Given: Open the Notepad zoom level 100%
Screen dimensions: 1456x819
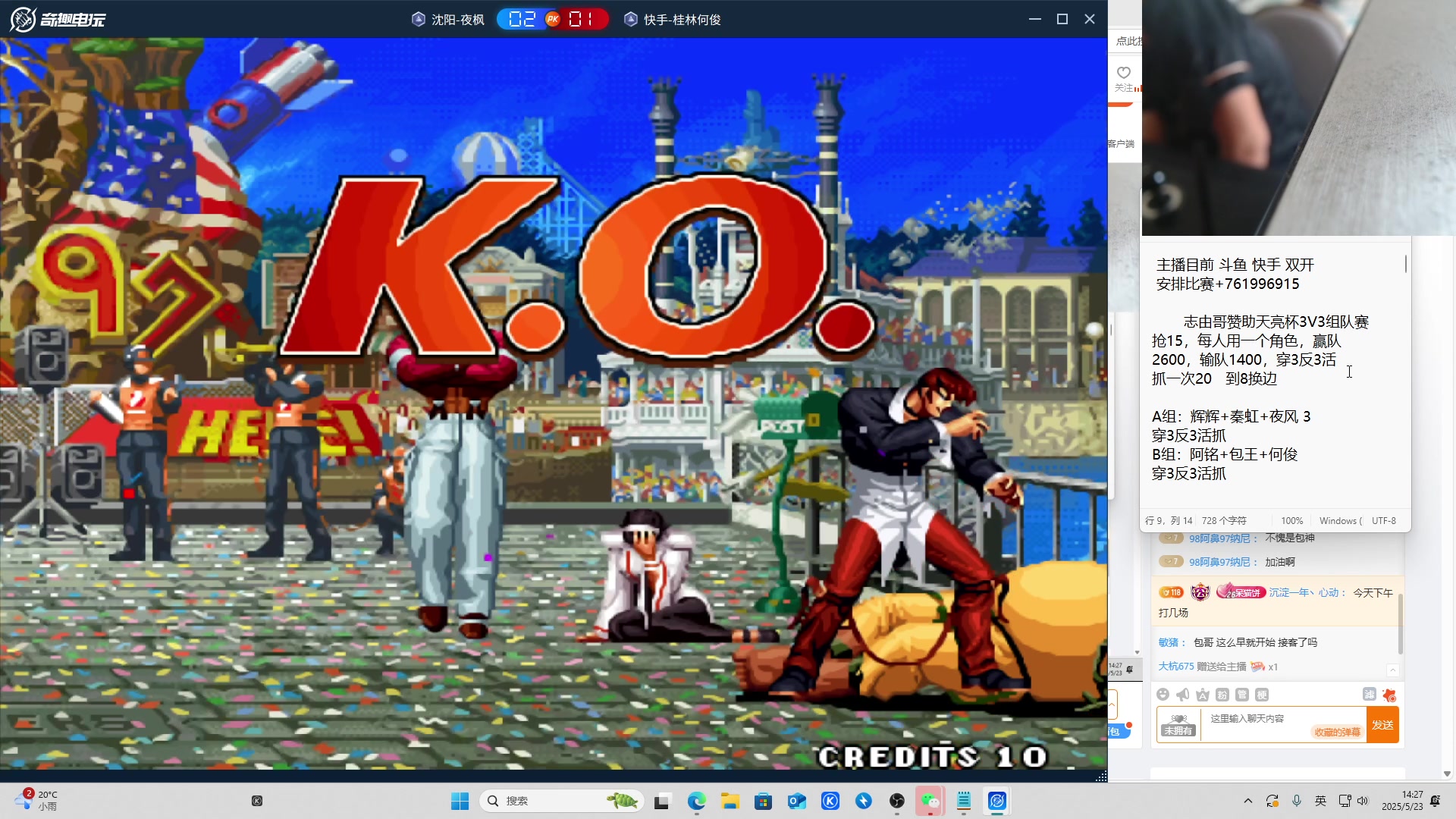Looking at the screenshot, I should tap(1291, 521).
